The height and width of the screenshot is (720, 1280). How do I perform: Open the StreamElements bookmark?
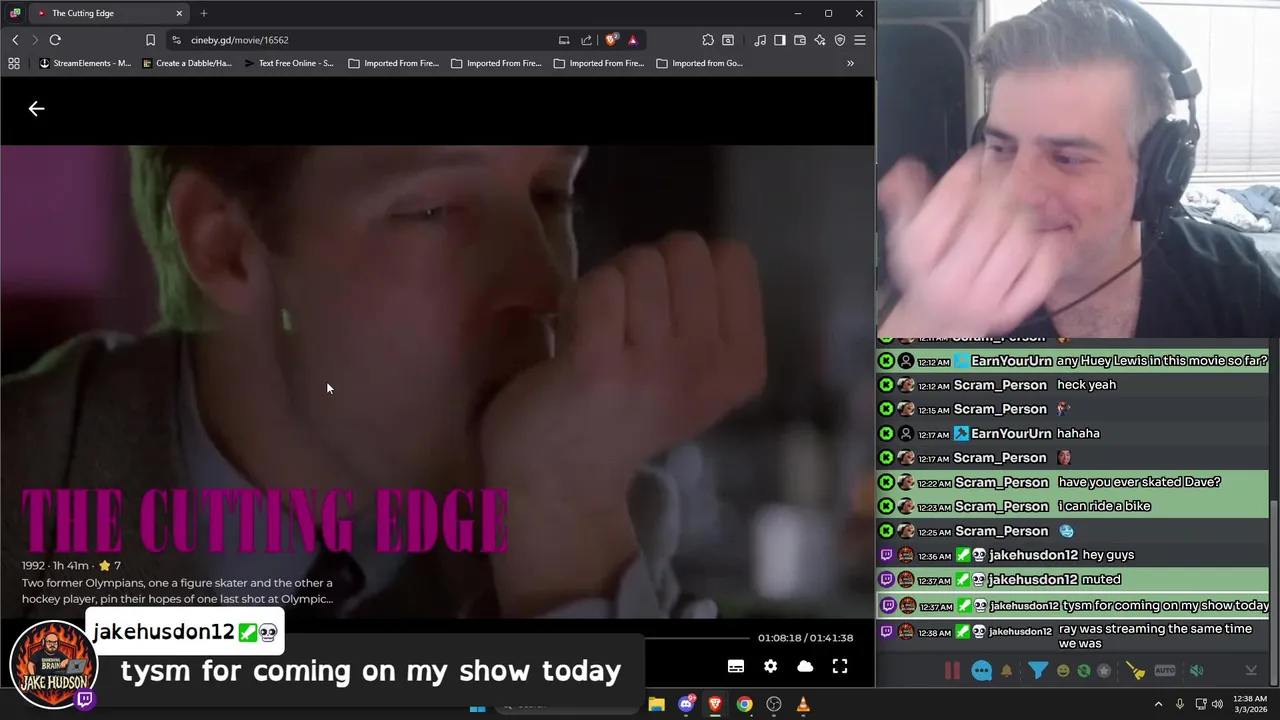click(x=85, y=63)
